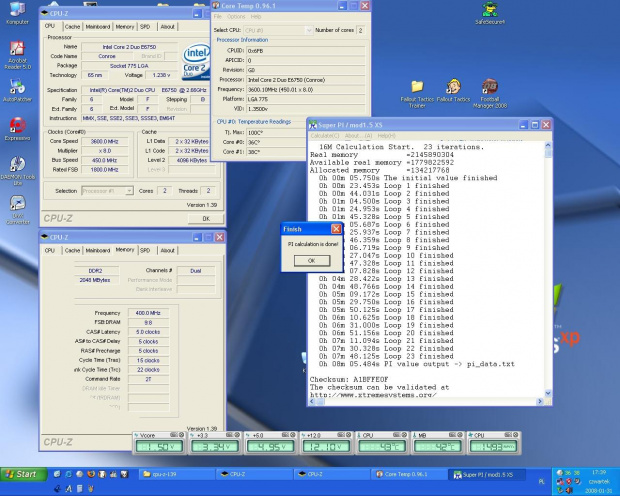Screen dimensions: 620x496
Task: Click the Super PI scrollbar down arrow
Action: pyautogui.click(x=548, y=393)
